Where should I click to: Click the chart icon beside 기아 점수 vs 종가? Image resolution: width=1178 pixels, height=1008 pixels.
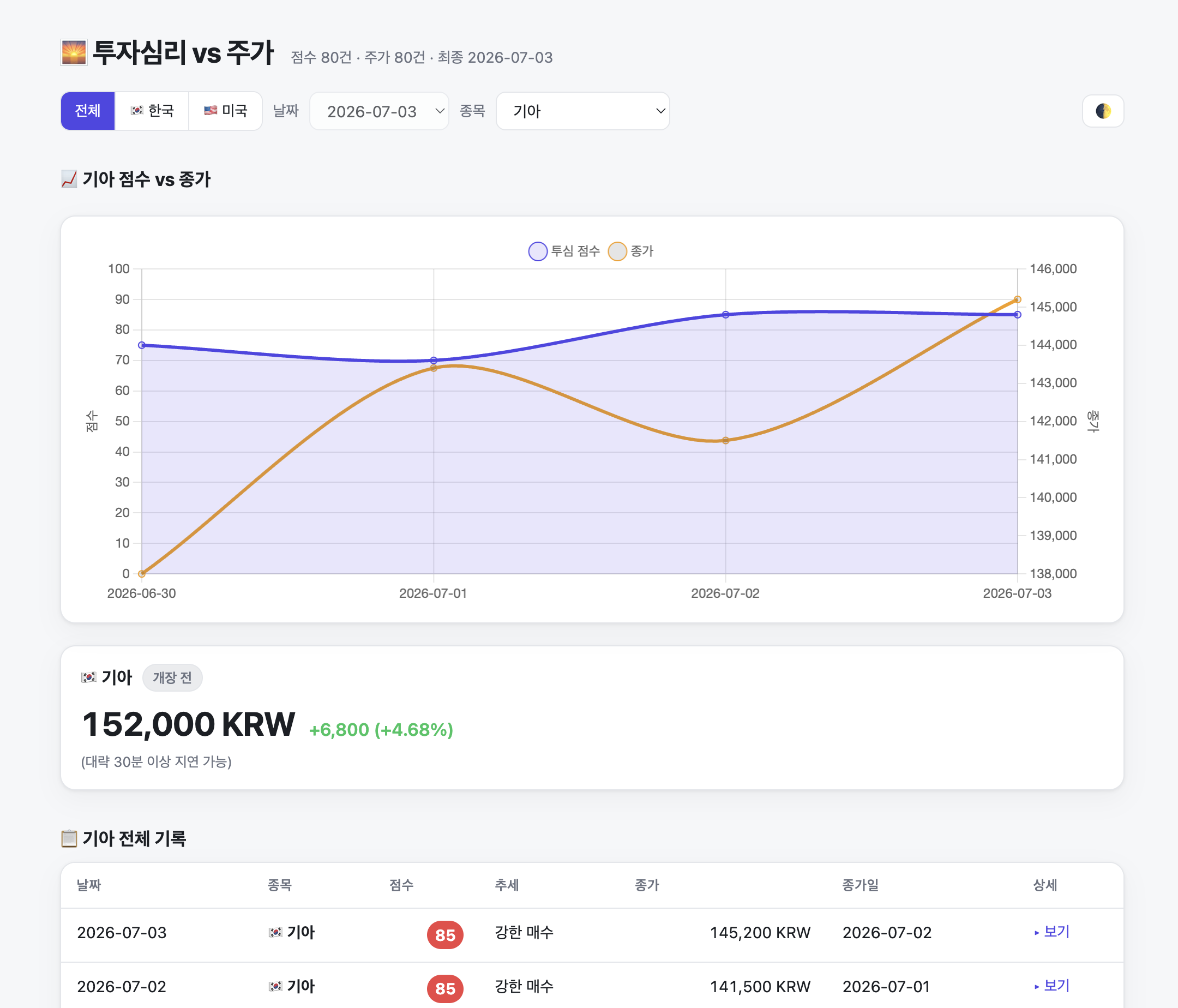[69, 179]
